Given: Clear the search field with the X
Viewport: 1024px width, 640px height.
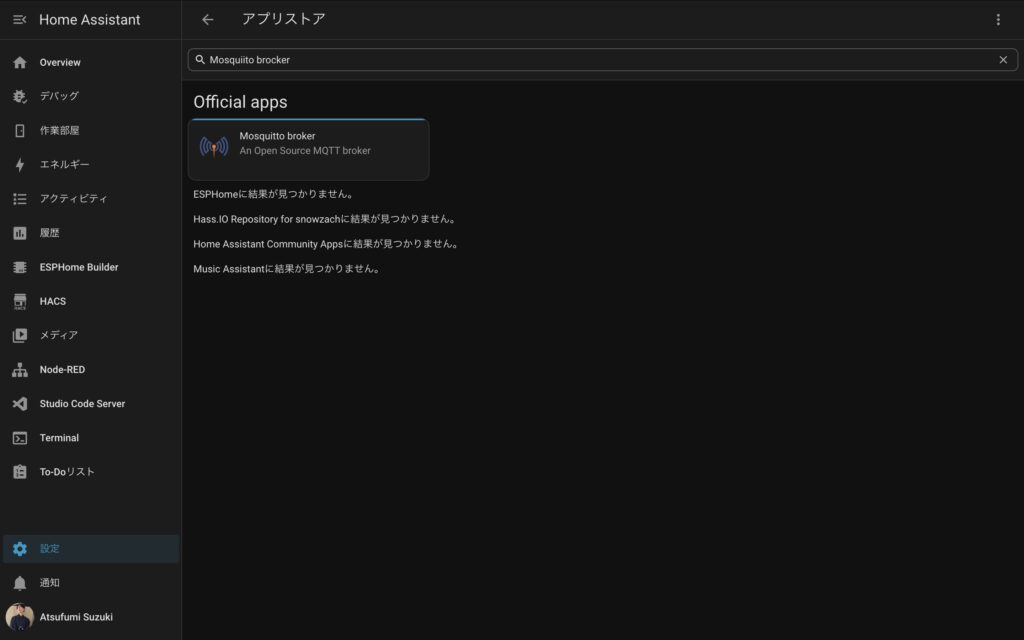Looking at the screenshot, I should [1003, 60].
